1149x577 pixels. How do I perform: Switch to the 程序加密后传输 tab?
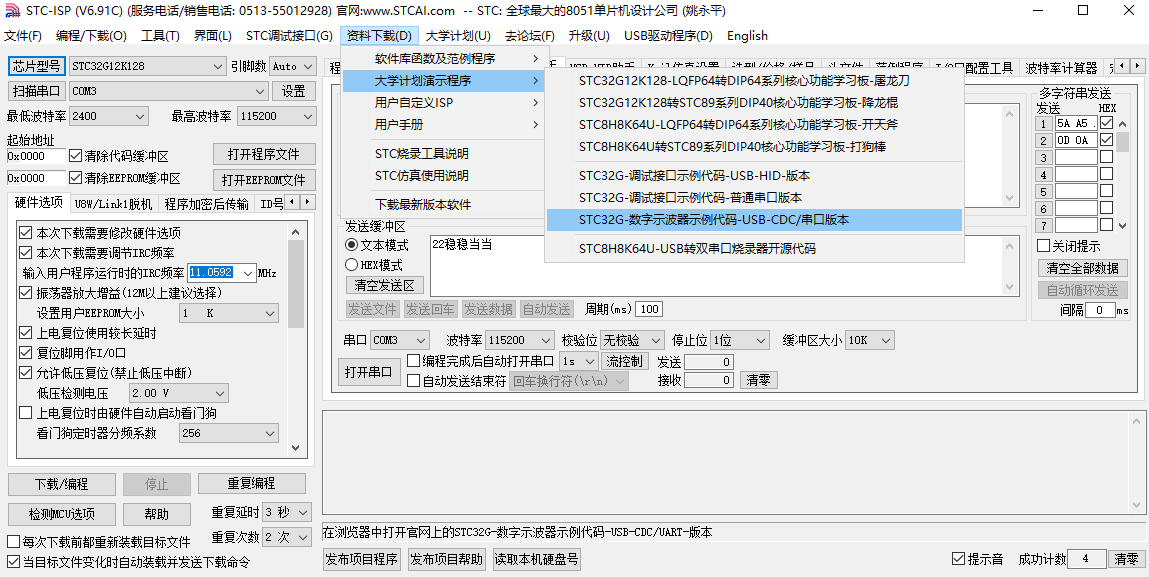206,204
